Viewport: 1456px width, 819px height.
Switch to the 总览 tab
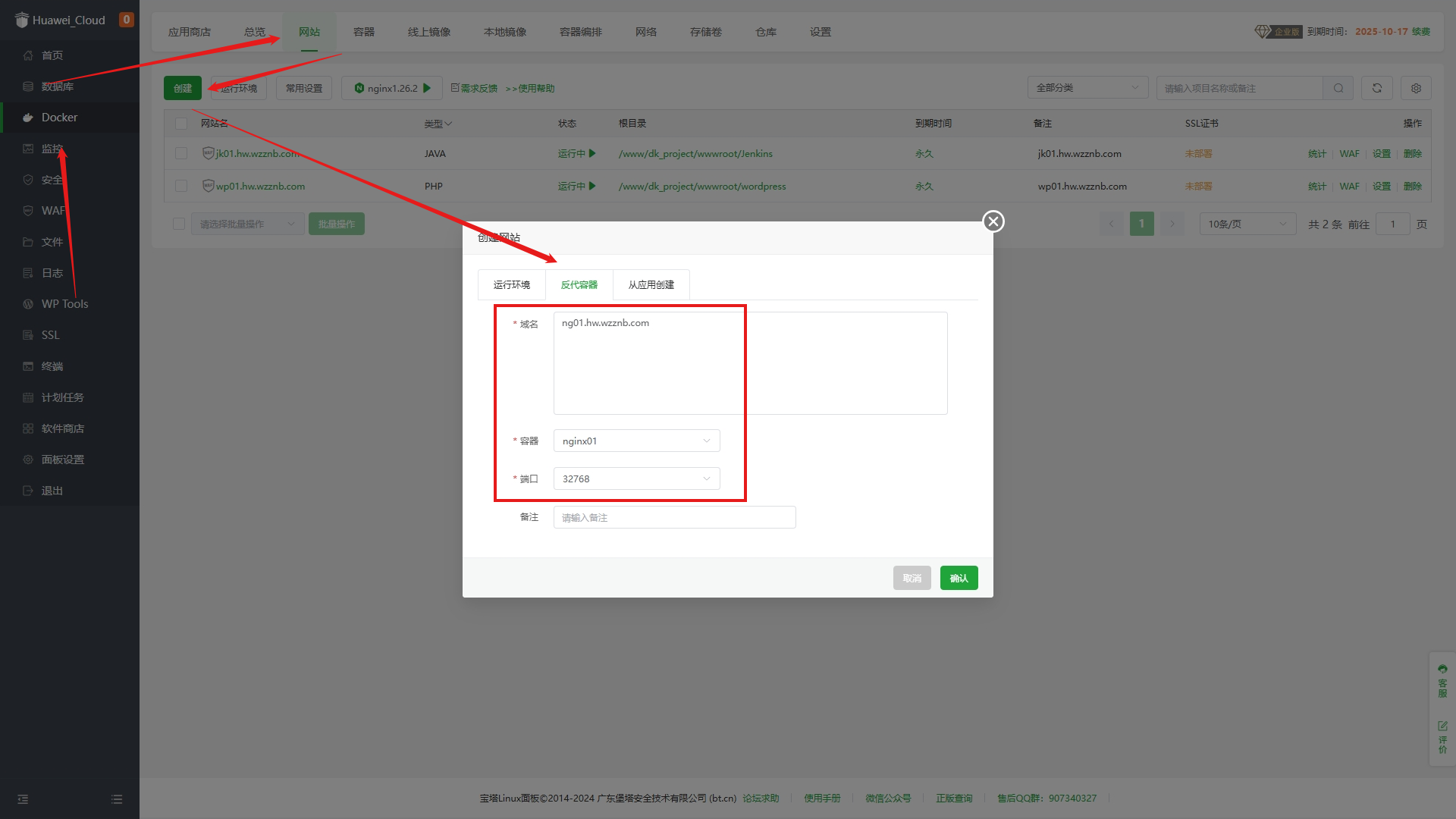point(255,32)
